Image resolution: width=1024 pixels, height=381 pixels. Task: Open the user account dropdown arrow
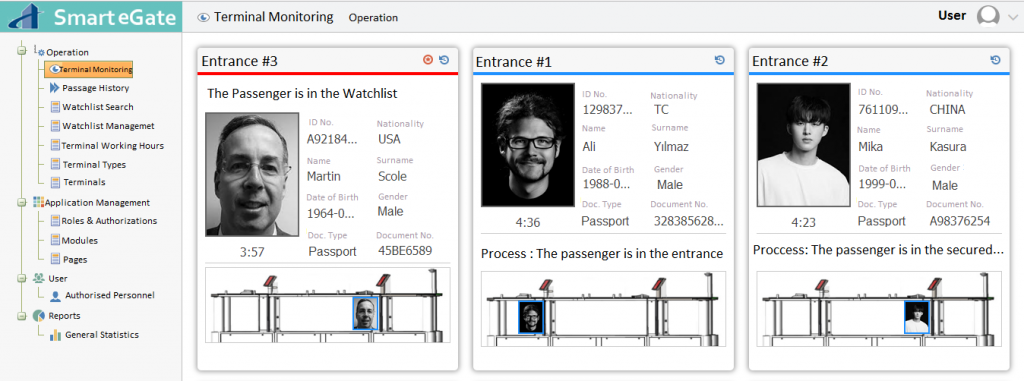[1013, 18]
